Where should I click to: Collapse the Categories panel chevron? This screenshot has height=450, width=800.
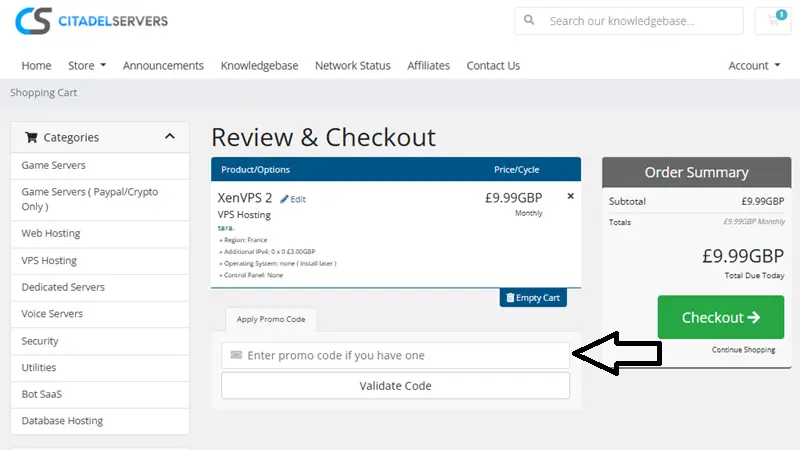[169, 137]
